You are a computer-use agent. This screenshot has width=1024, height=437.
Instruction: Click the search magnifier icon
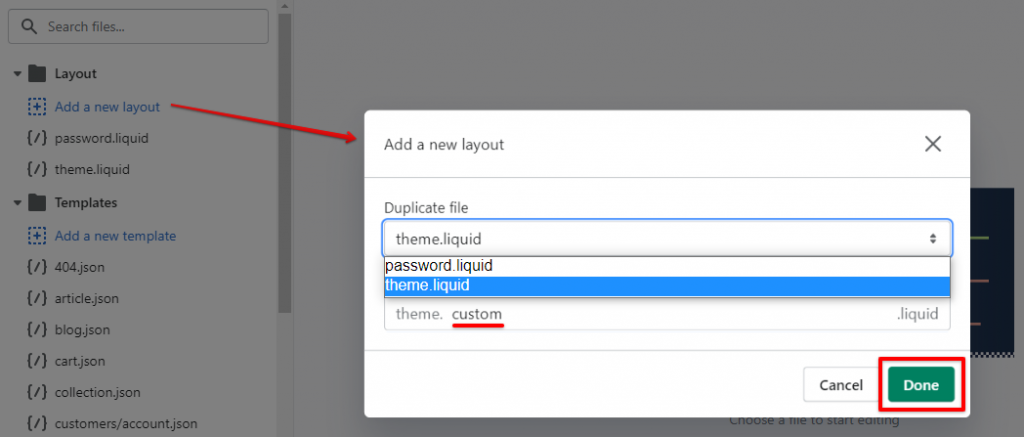(x=30, y=27)
